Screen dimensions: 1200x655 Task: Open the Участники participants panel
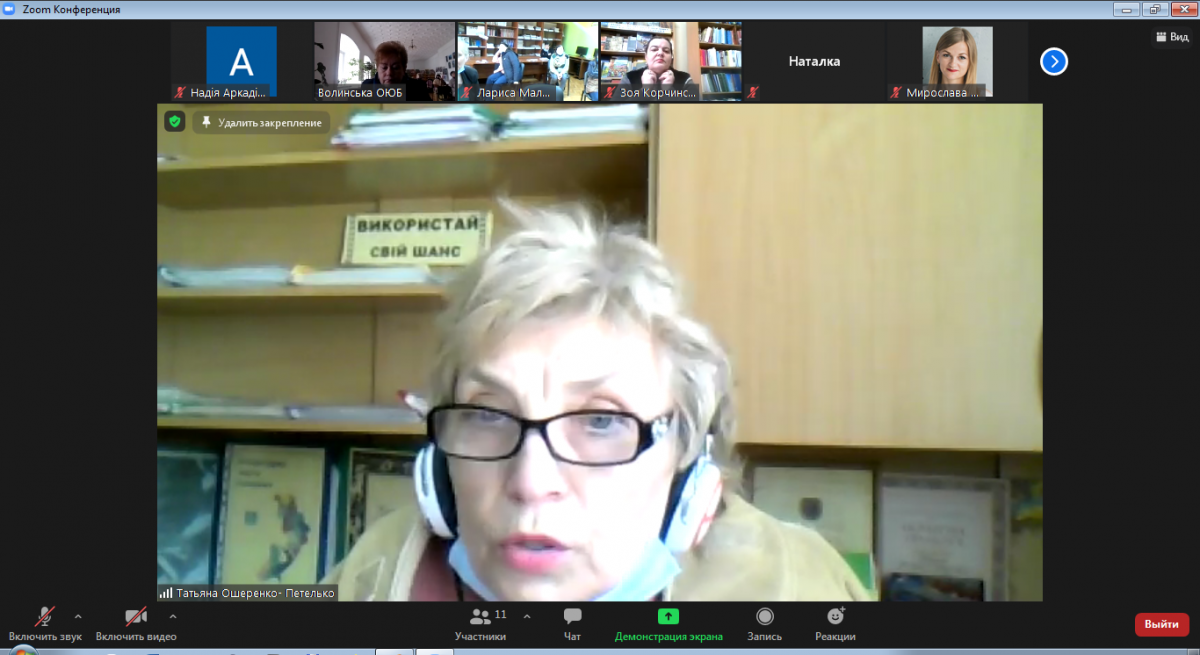pos(480,623)
